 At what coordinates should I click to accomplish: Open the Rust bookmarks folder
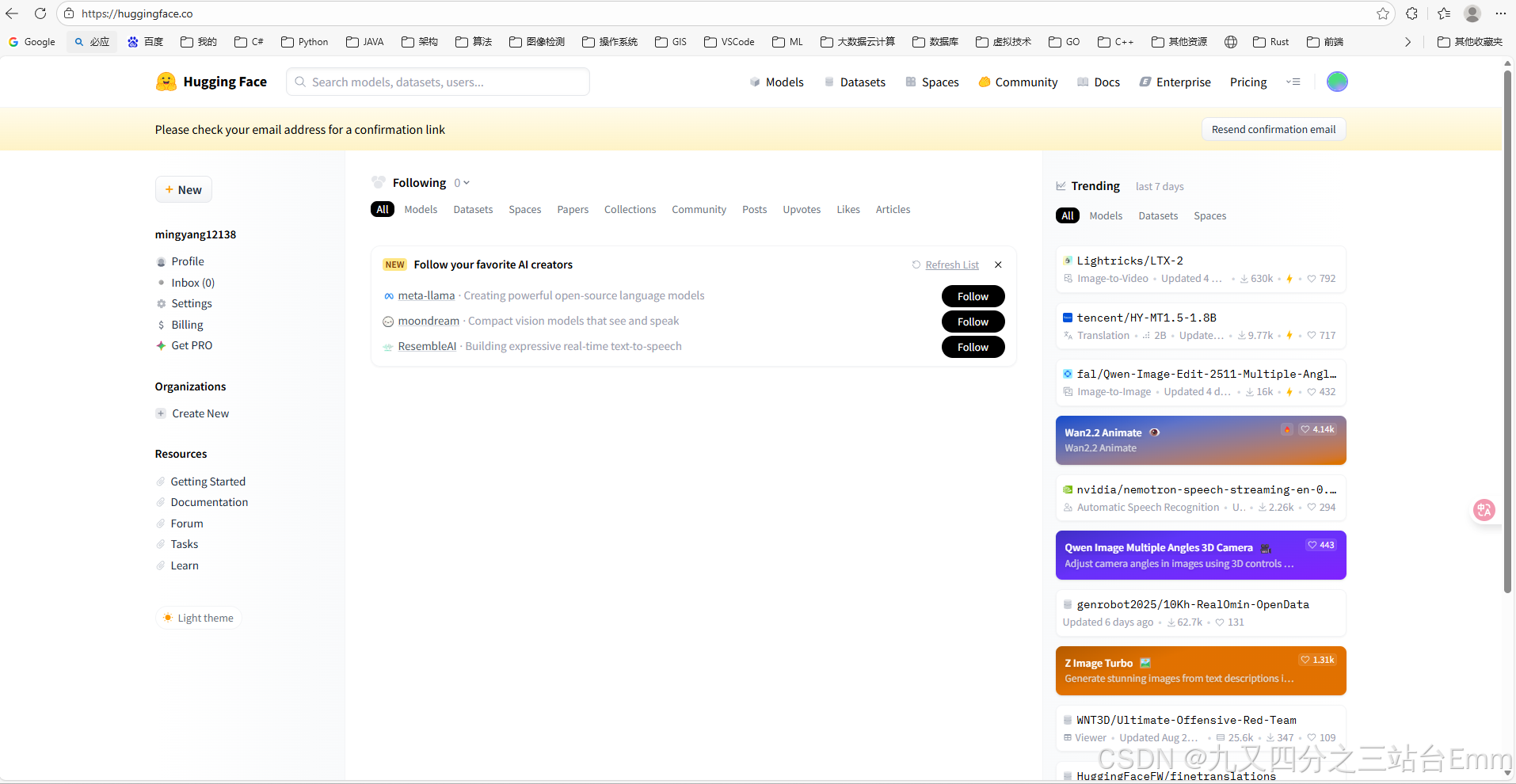pyautogui.click(x=1271, y=42)
